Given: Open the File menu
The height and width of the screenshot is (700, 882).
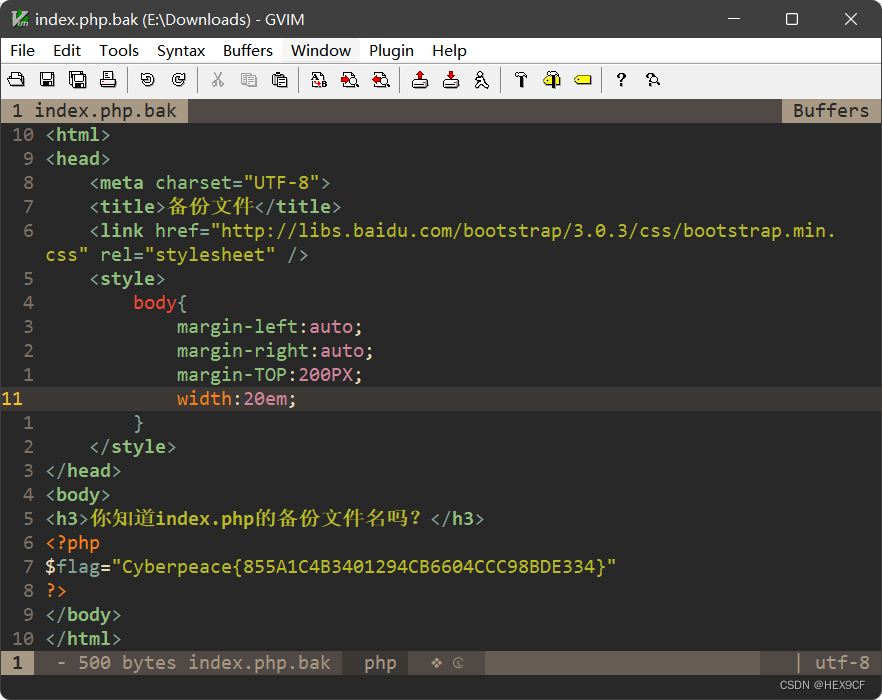Looking at the screenshot, I should coord(22,51).
